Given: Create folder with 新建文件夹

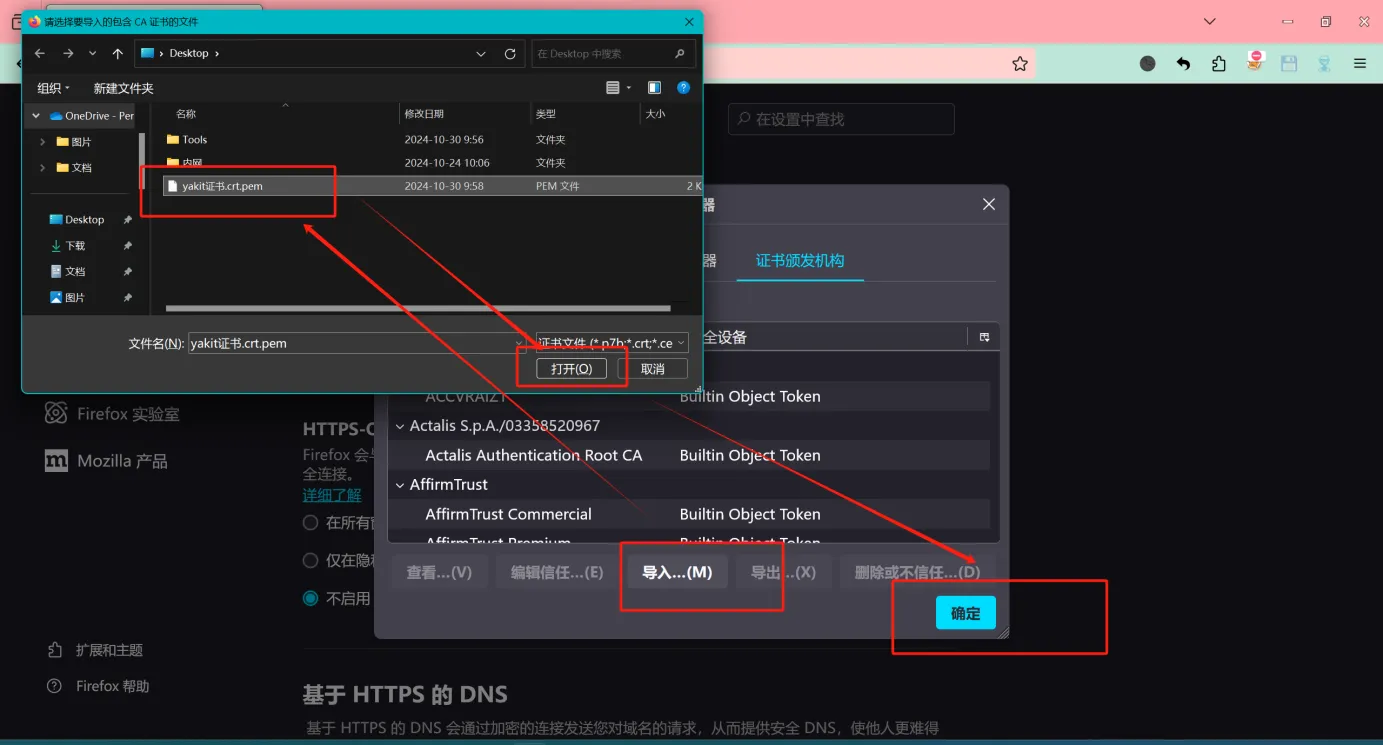Looking at the screenshot, I should [x=123, y=88].
